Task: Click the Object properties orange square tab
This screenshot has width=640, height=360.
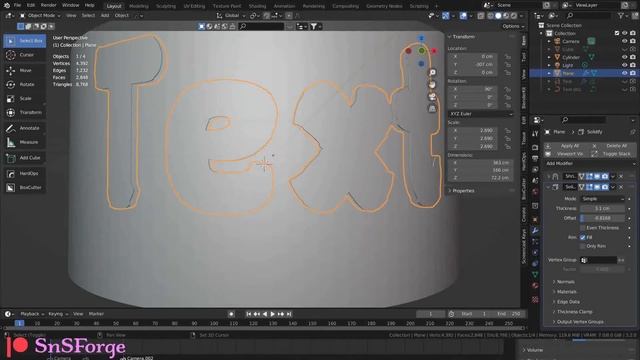Action: [535, 220]
